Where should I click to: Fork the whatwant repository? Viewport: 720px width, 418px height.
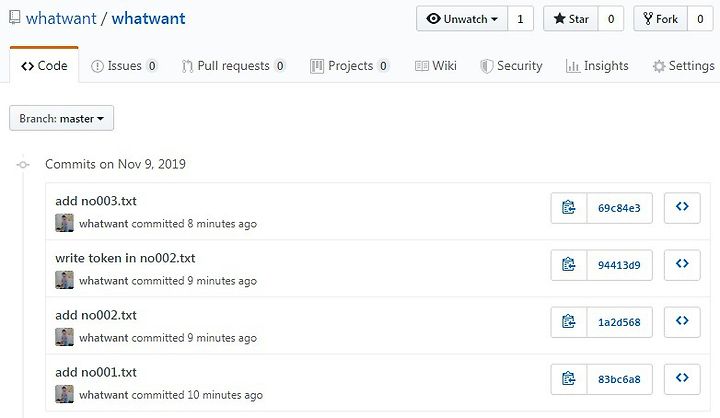660,19
